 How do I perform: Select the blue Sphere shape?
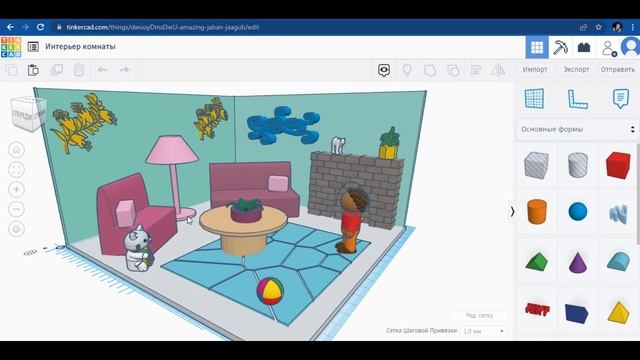click(x=578, y=211)
